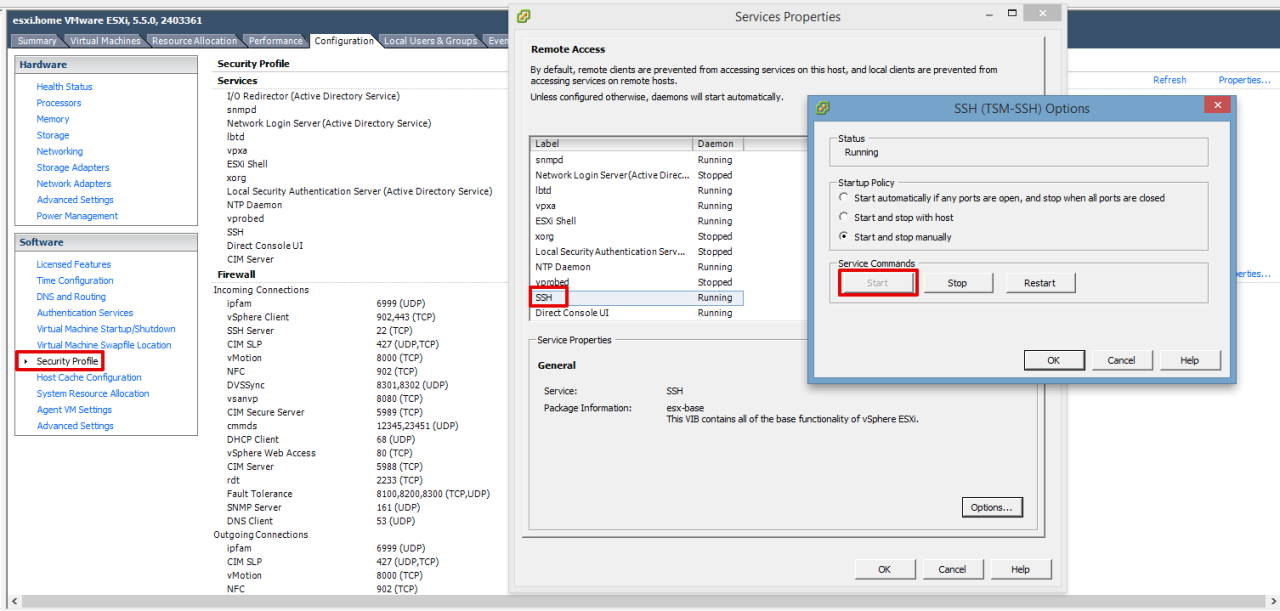Select the ESXi Shell row in services list
Viewport: 1280px width, 611px height.
637,221
